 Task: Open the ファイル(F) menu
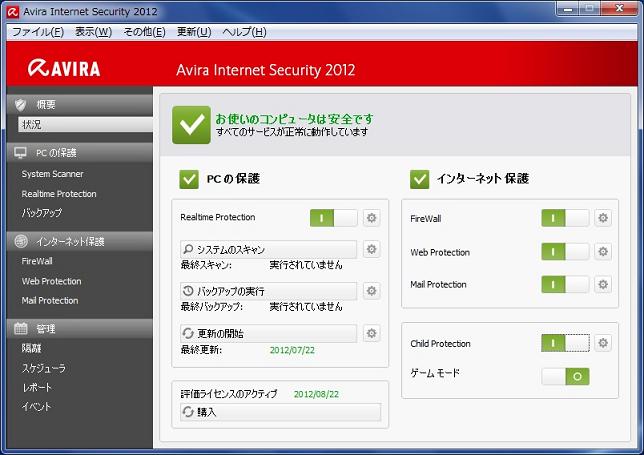[38, 32]
